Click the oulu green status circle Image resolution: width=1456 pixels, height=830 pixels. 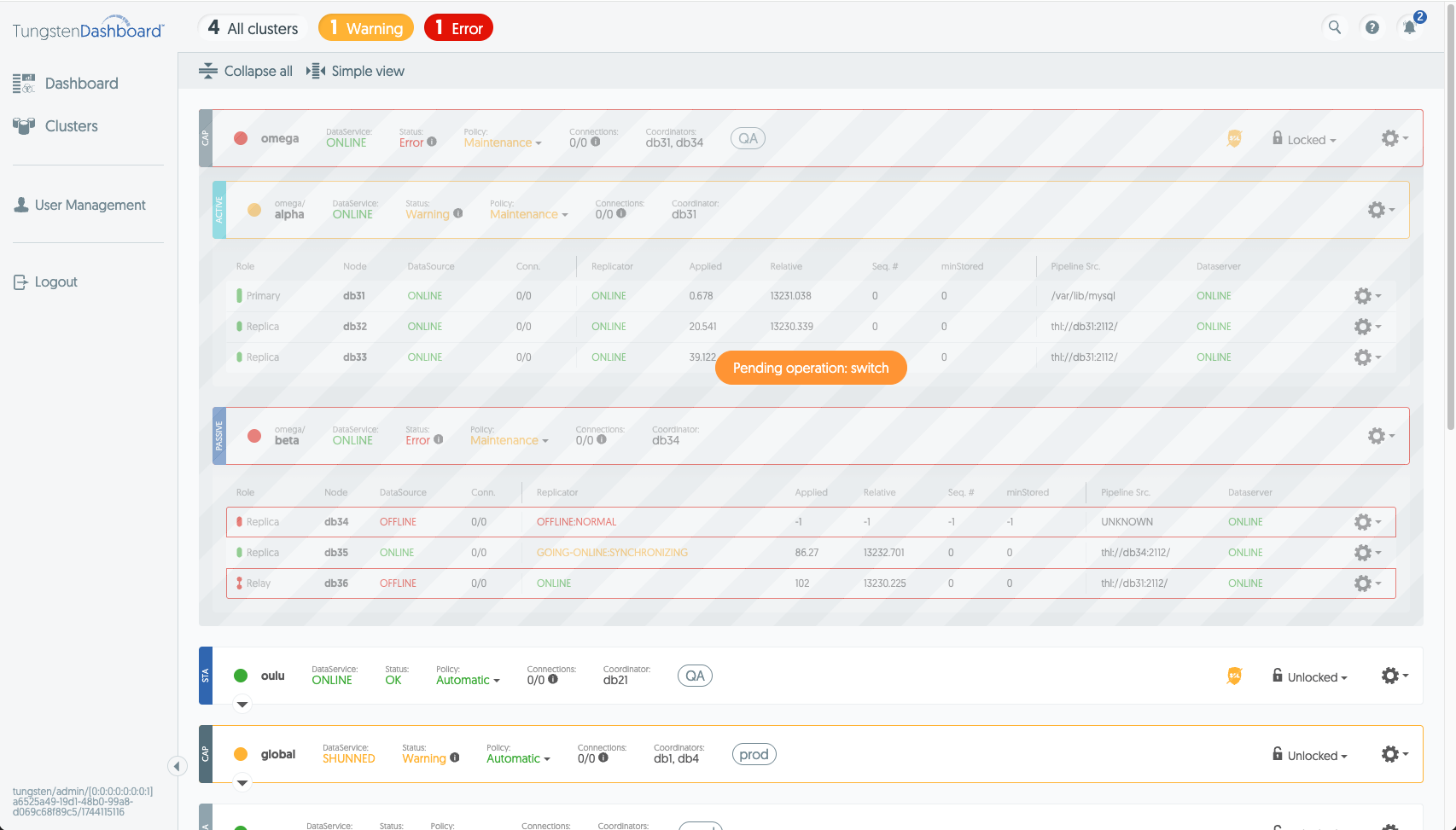[x=241, y=676]
